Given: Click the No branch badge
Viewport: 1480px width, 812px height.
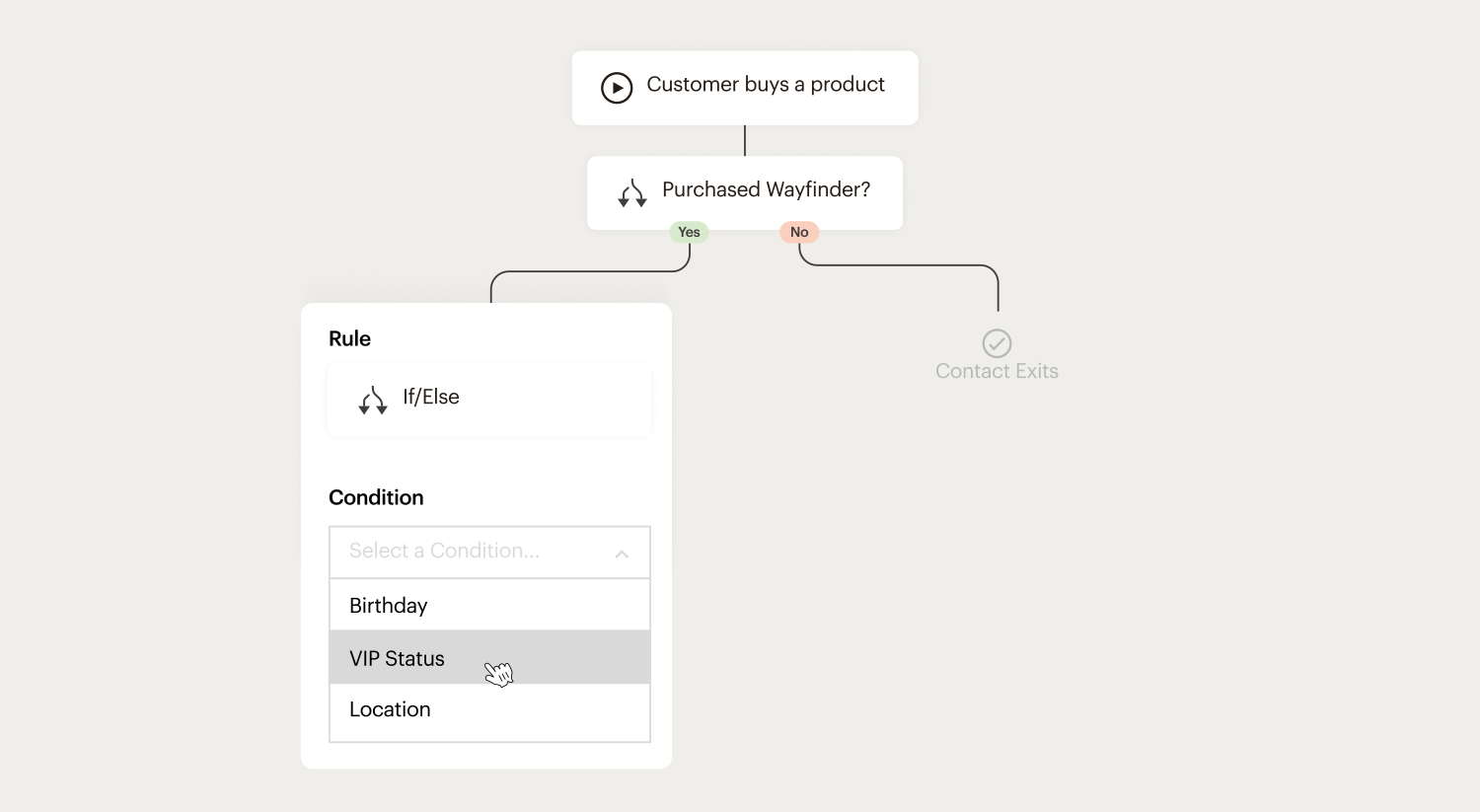Looking at the screenshot, I should coord(799,233).
